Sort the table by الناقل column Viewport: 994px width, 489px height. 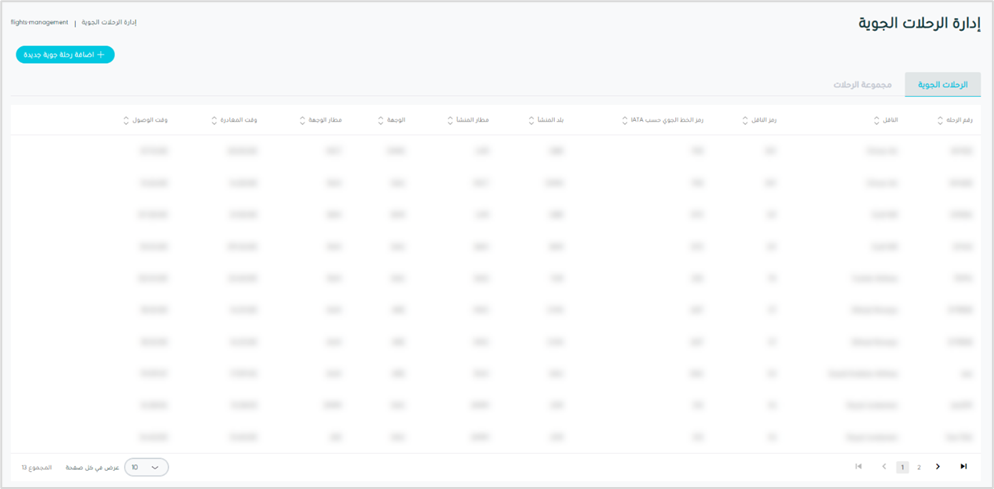(877, 120)
